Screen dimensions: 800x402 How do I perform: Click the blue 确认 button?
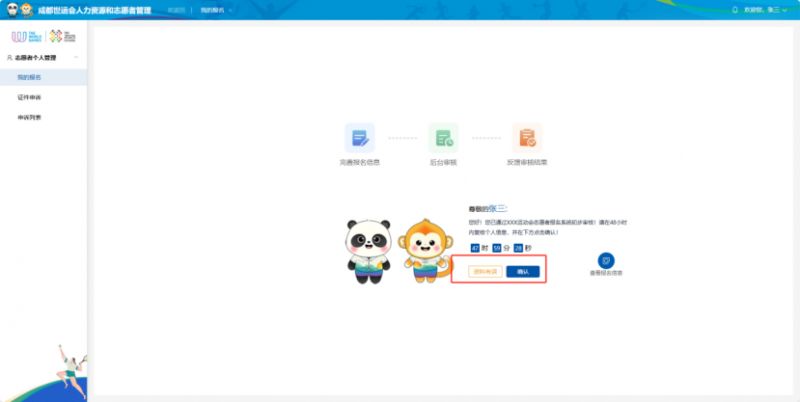pos(523,272)
